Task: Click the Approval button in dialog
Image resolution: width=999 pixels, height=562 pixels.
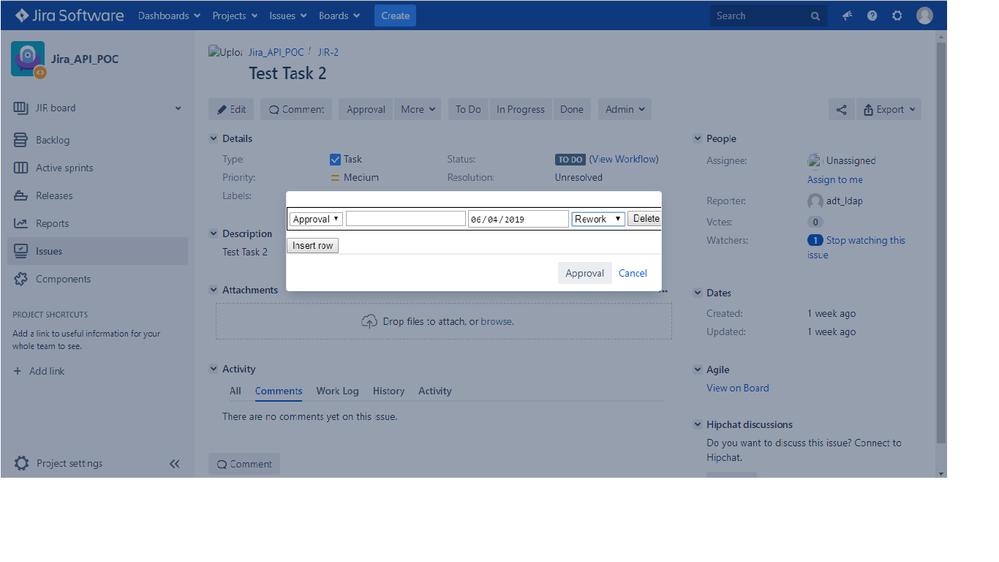Action: (584, 273)
